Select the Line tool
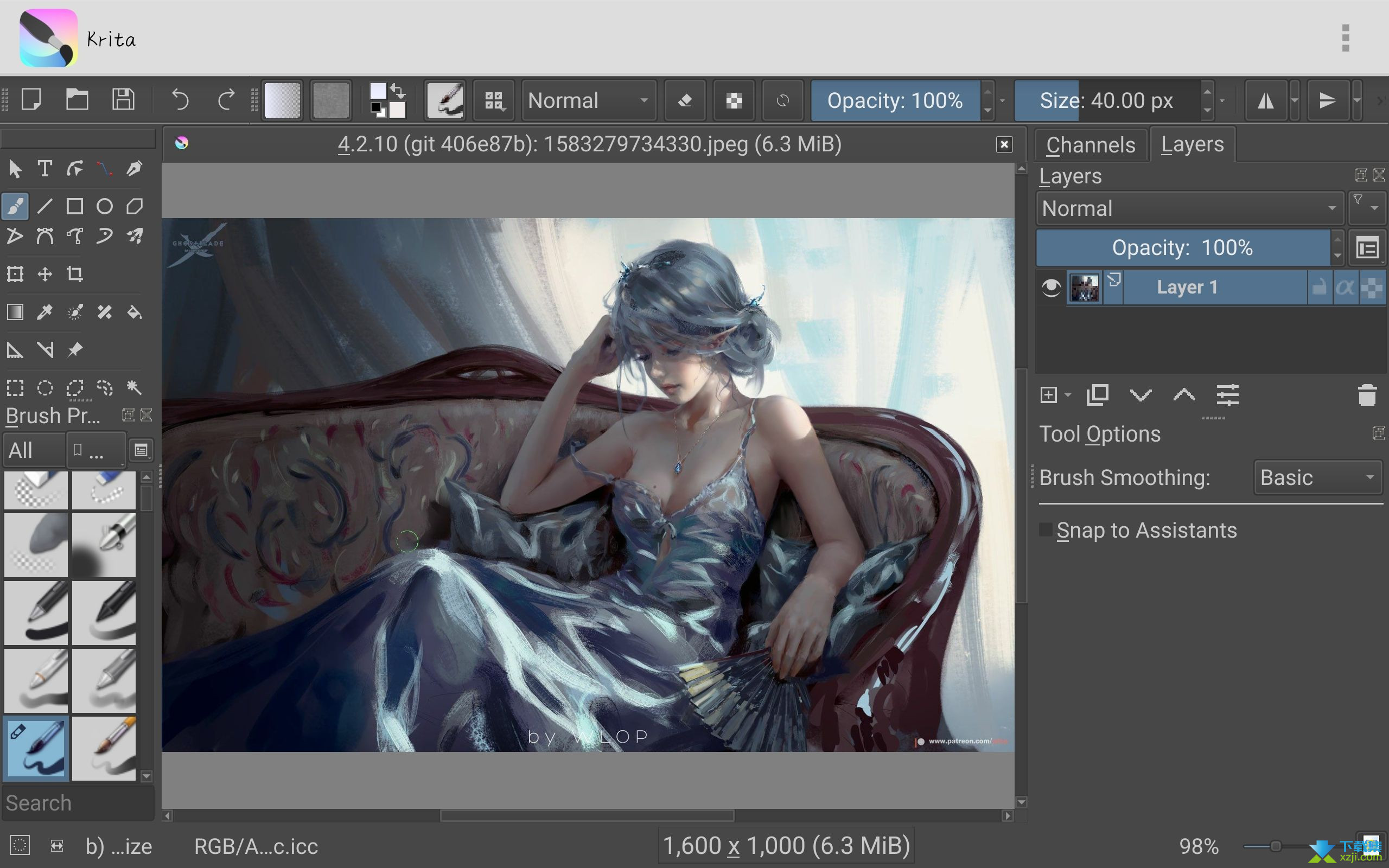Screen dimensions: 1389x868 [45, 206]
